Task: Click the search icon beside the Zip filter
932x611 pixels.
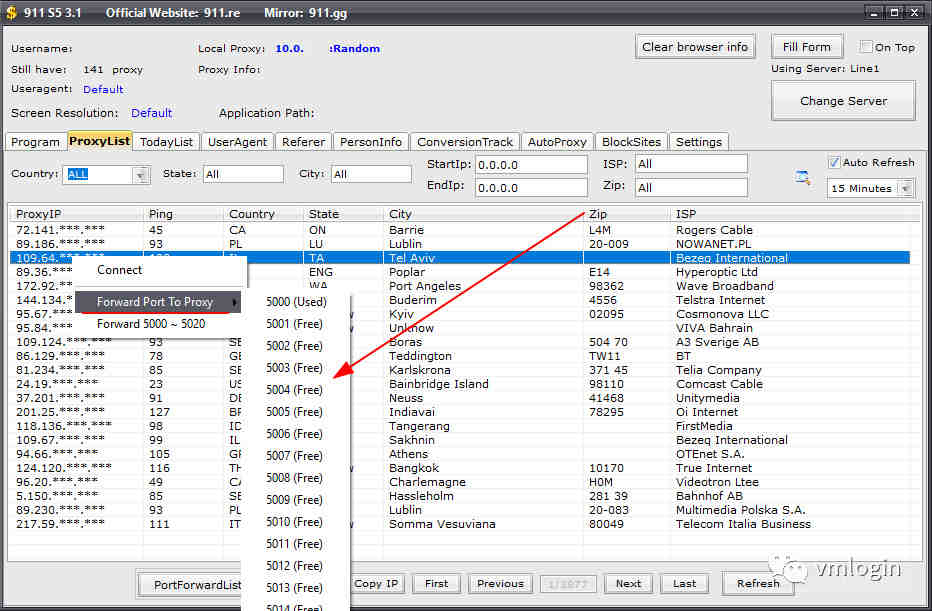Action: tap(802, 177)
